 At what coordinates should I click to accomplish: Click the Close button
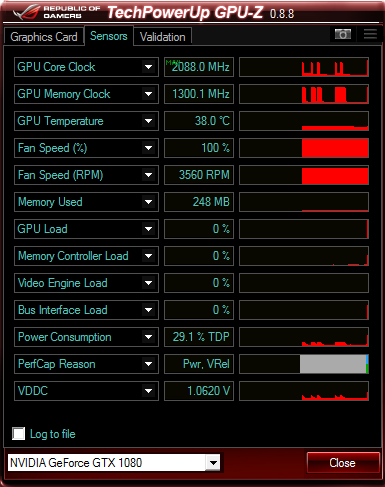click(343, 463)
